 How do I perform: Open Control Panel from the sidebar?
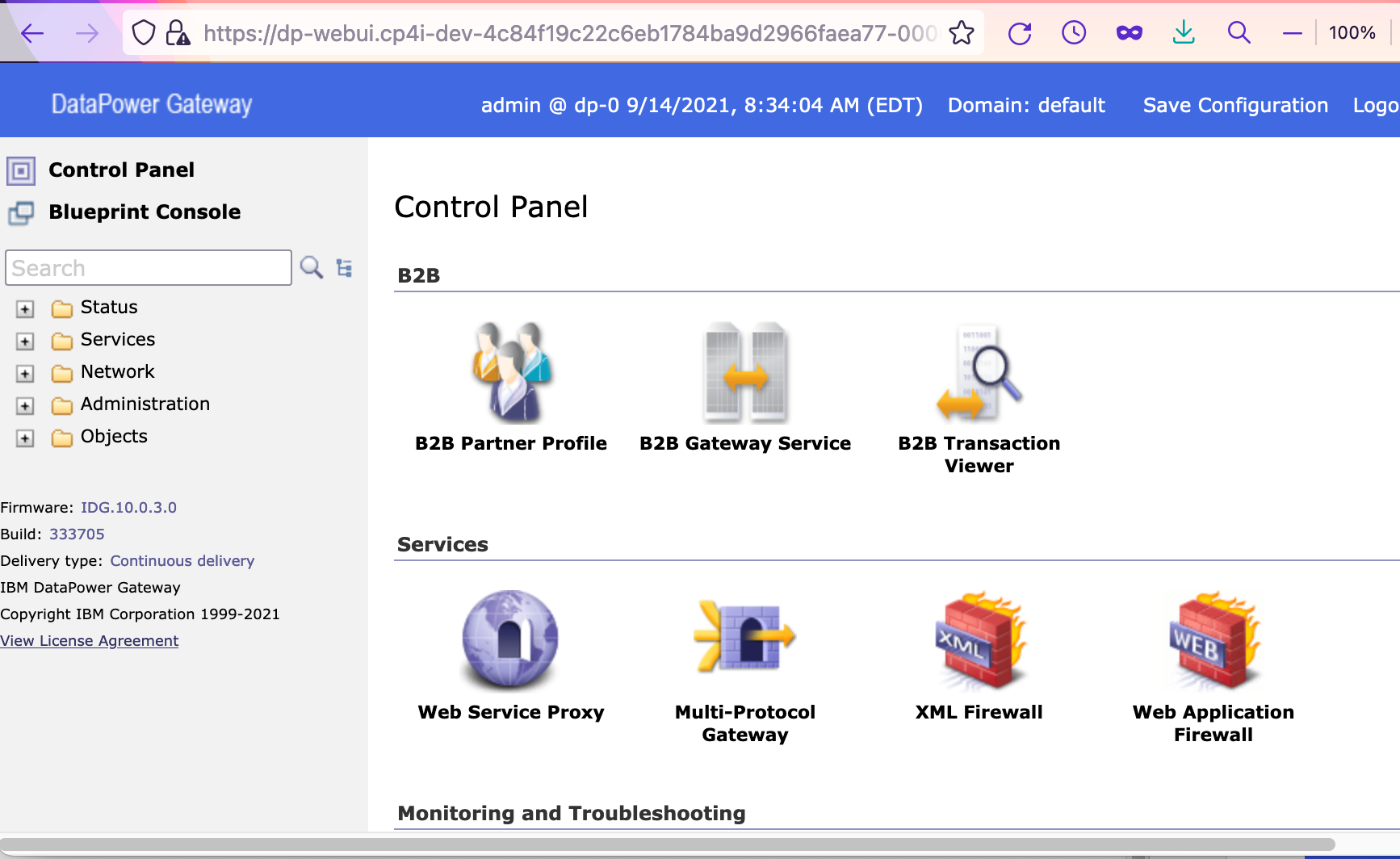point(122,170)
